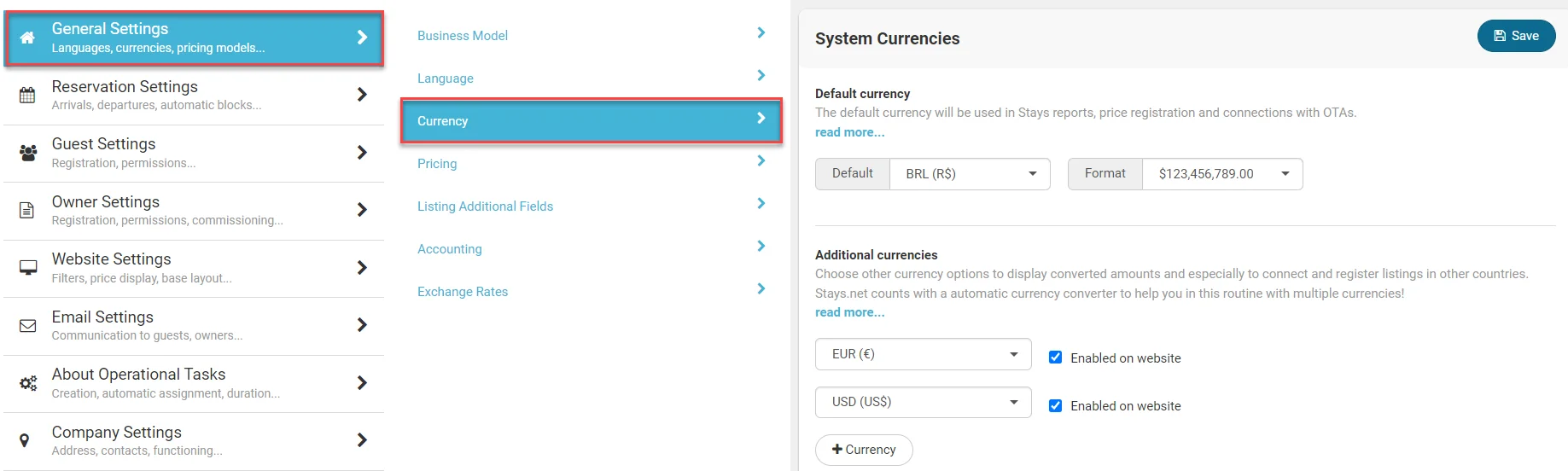Click the home icon beside General Settings

(27, 38)
